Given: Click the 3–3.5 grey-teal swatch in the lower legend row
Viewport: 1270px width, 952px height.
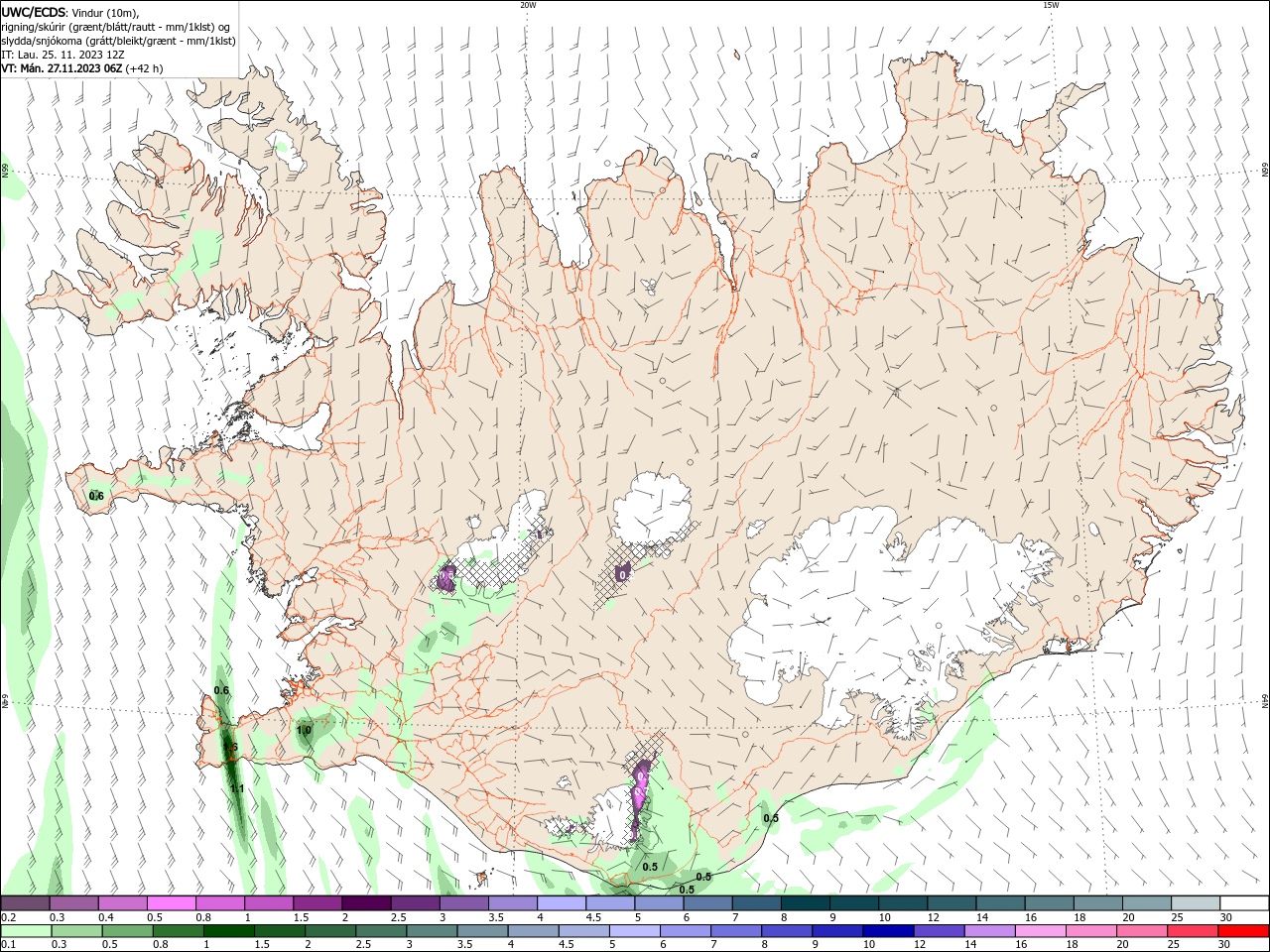Looking at the screenshot, I should (x=432, y=931).
